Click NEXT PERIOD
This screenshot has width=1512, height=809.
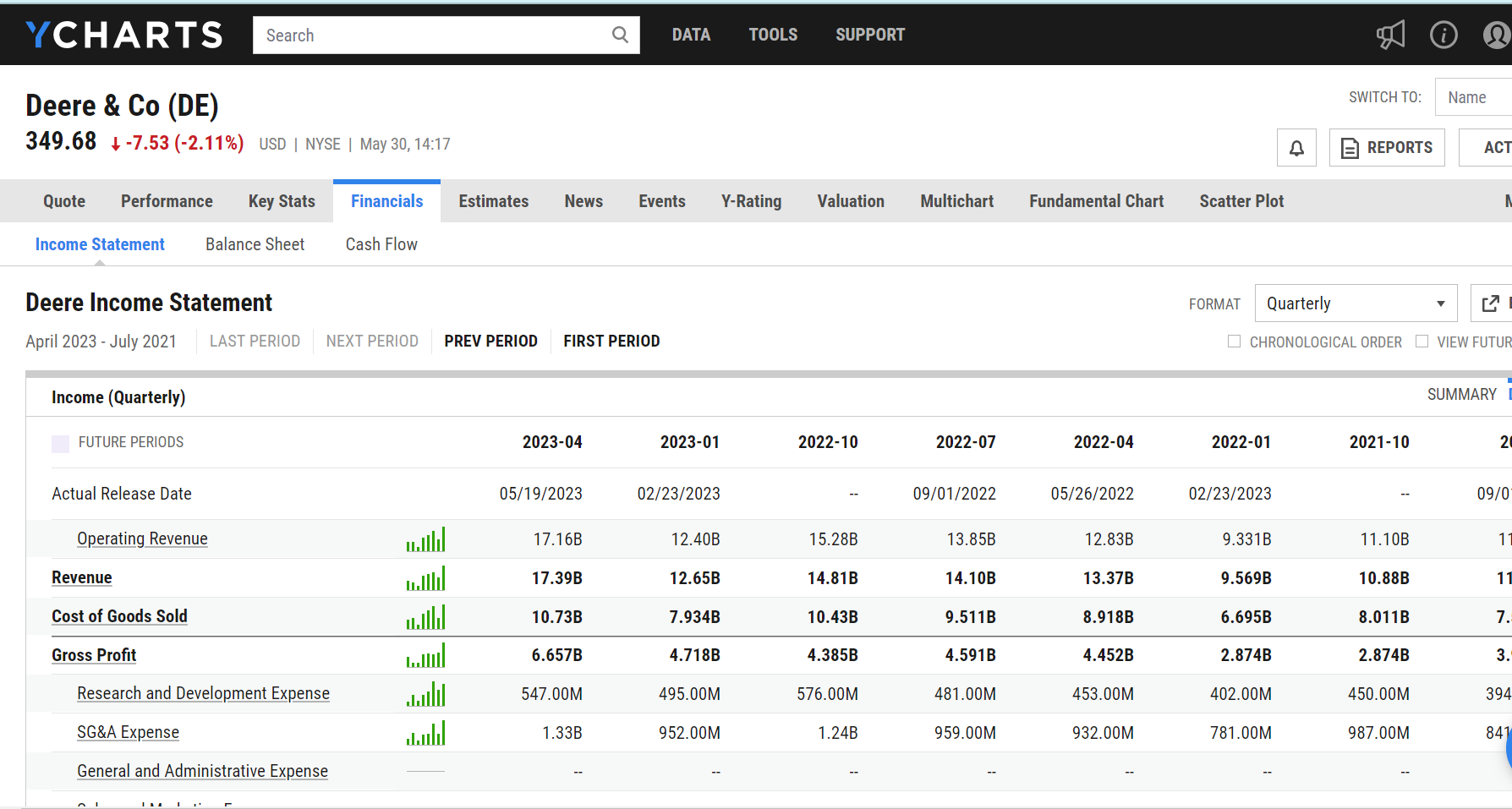coord(372,342)
